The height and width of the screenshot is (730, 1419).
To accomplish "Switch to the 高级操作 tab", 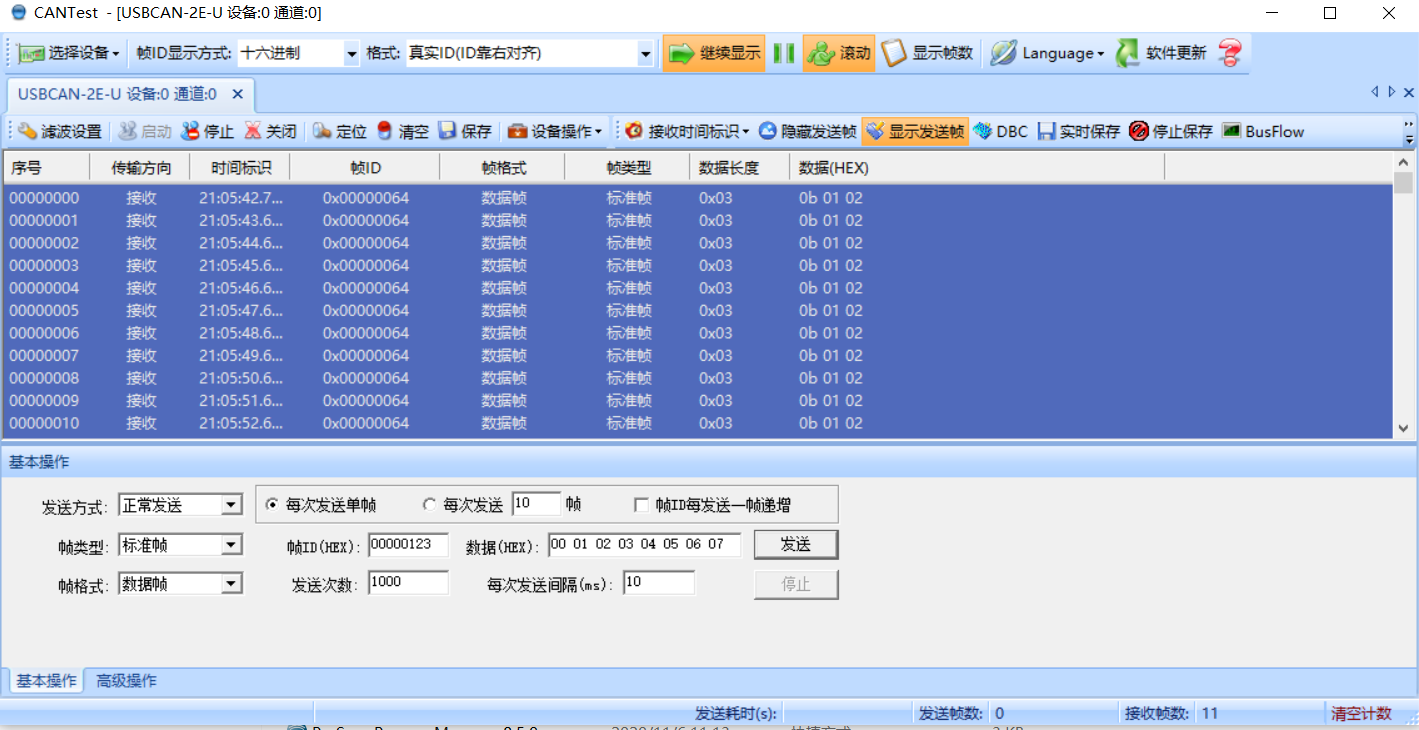I will [125, 679].
